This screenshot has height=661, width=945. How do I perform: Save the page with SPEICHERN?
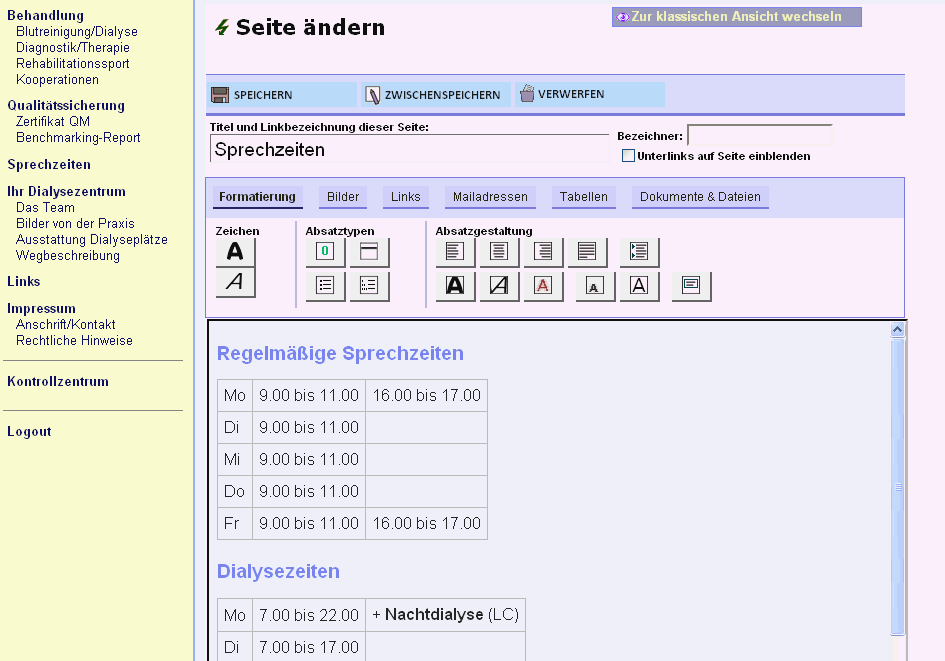(x=281, y=95)
